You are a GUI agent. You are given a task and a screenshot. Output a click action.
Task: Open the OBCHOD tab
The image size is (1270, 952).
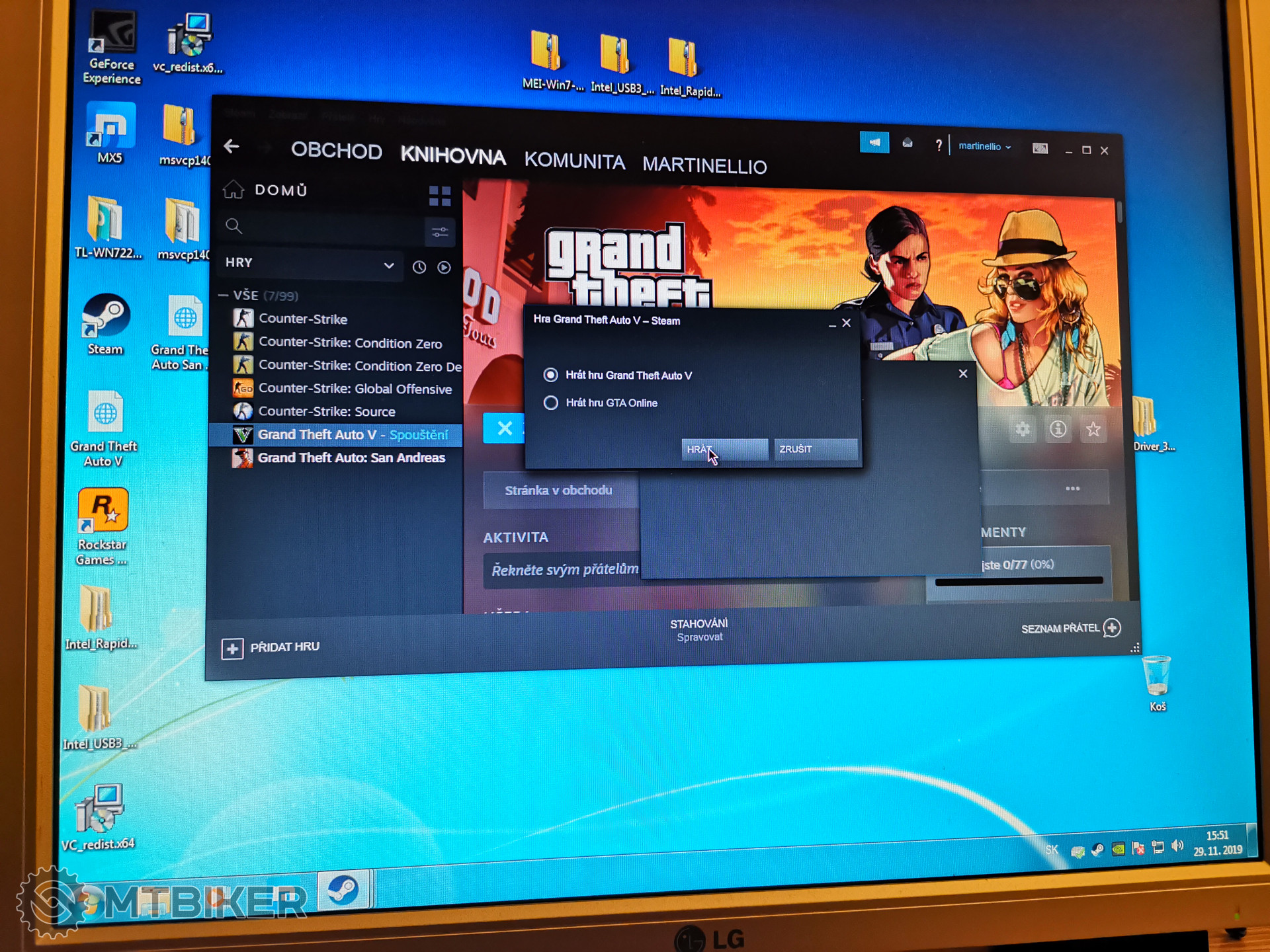(336, 151)
